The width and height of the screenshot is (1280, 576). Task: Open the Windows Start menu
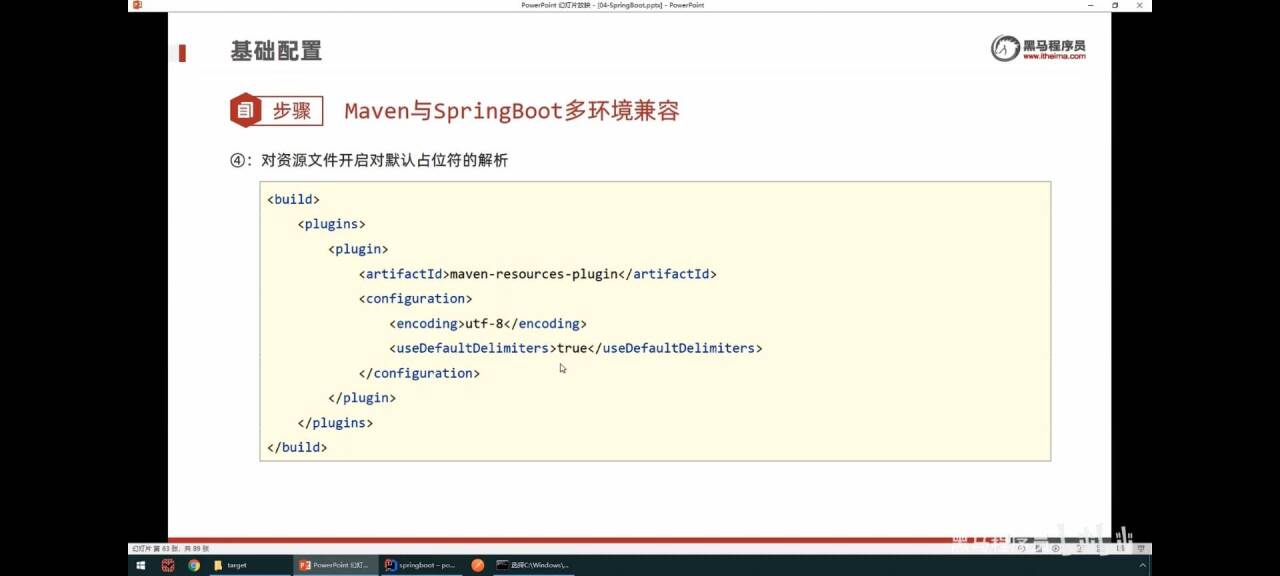coord(140,565)
